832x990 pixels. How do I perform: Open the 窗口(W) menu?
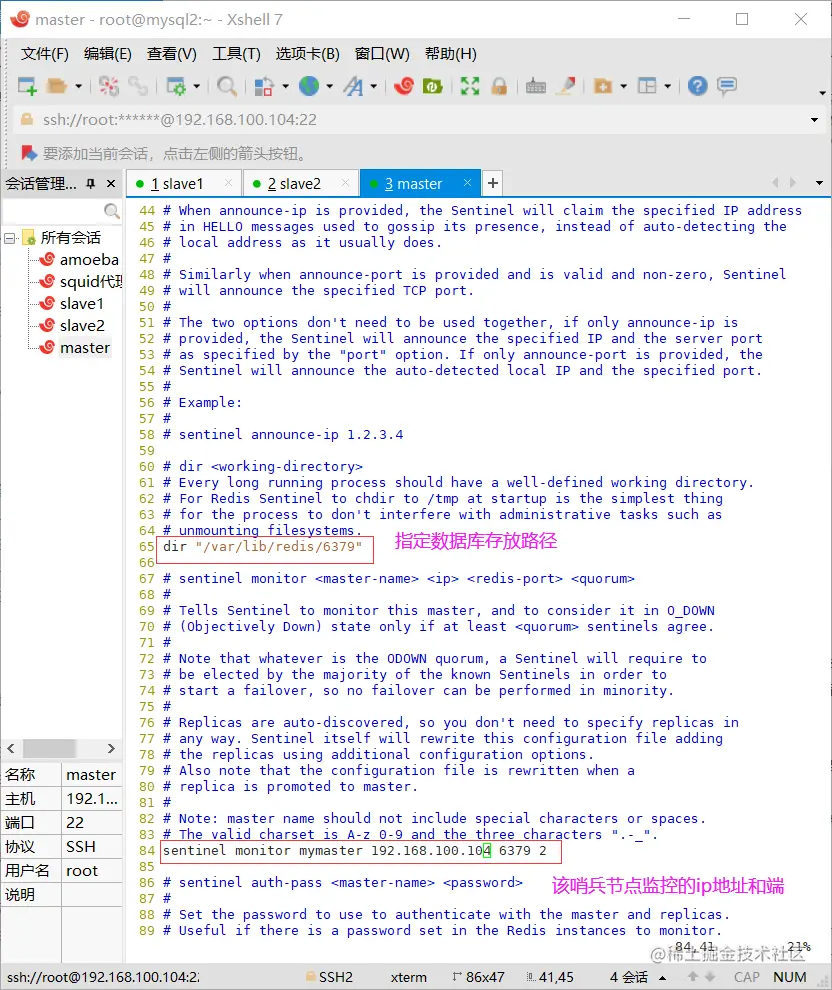click(382, 54)
